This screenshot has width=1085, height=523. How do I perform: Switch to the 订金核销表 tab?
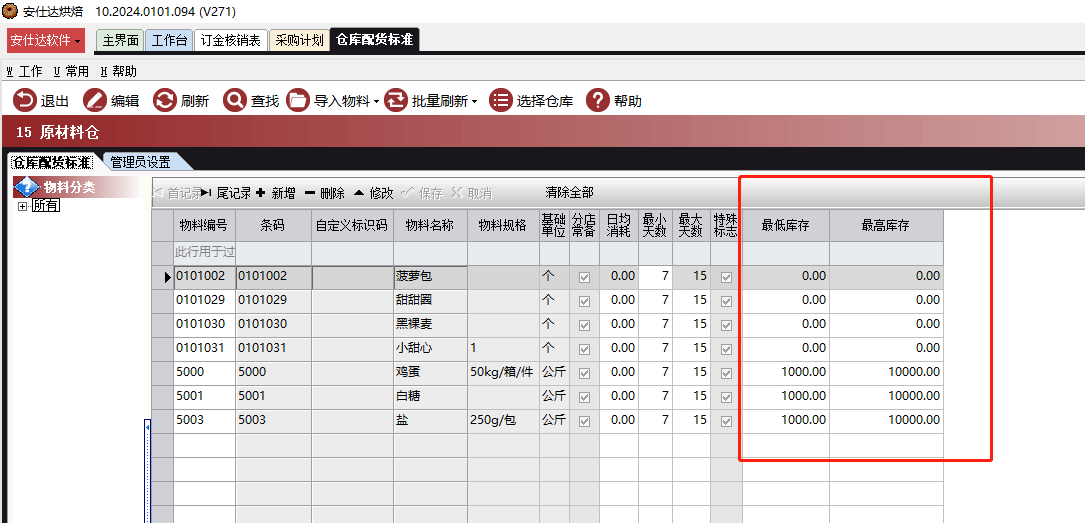230,40
